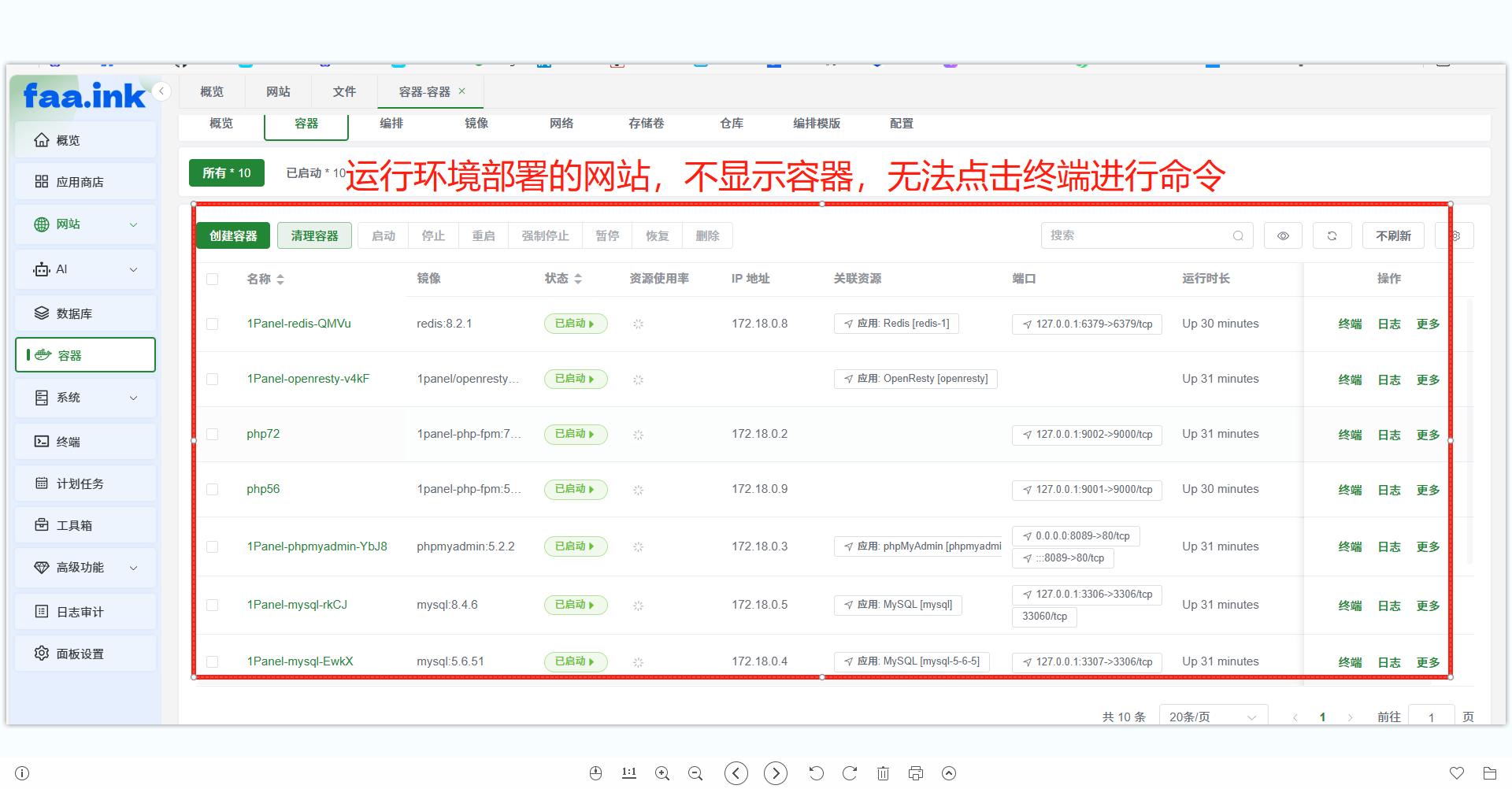1512x789 pixels.
Task: Zoom out of the image
Action: (695, 773)
